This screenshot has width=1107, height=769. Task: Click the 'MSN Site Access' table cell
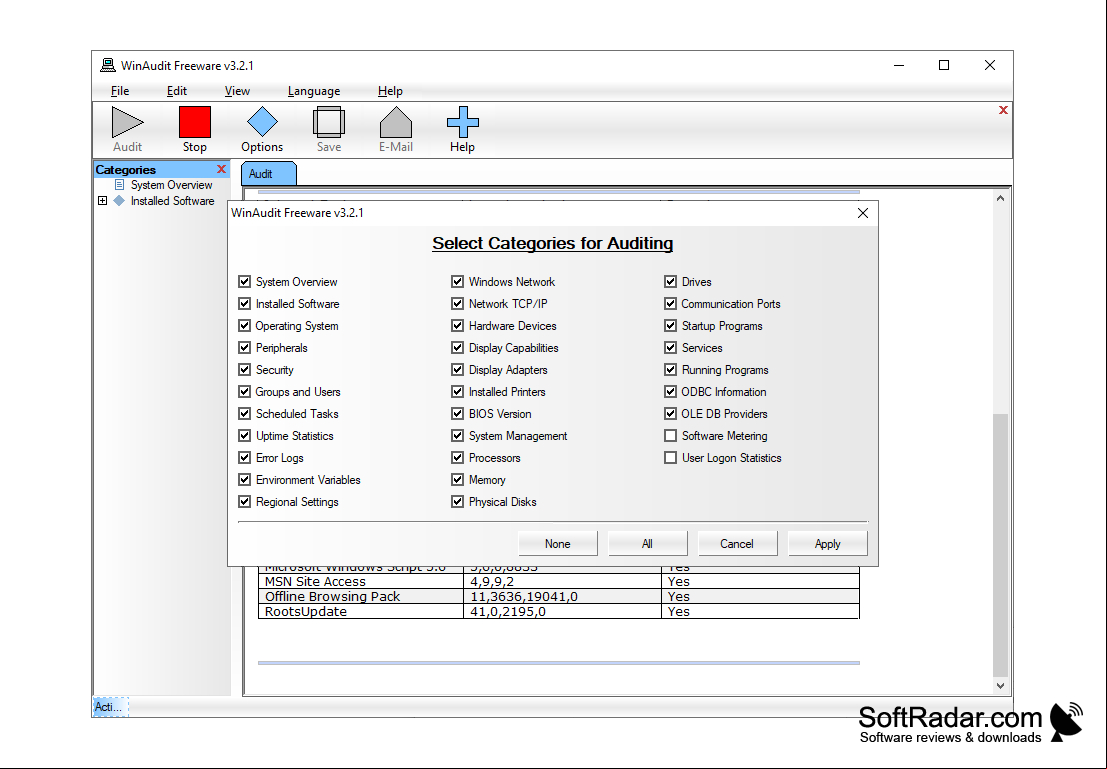click(x=361, y=582)
